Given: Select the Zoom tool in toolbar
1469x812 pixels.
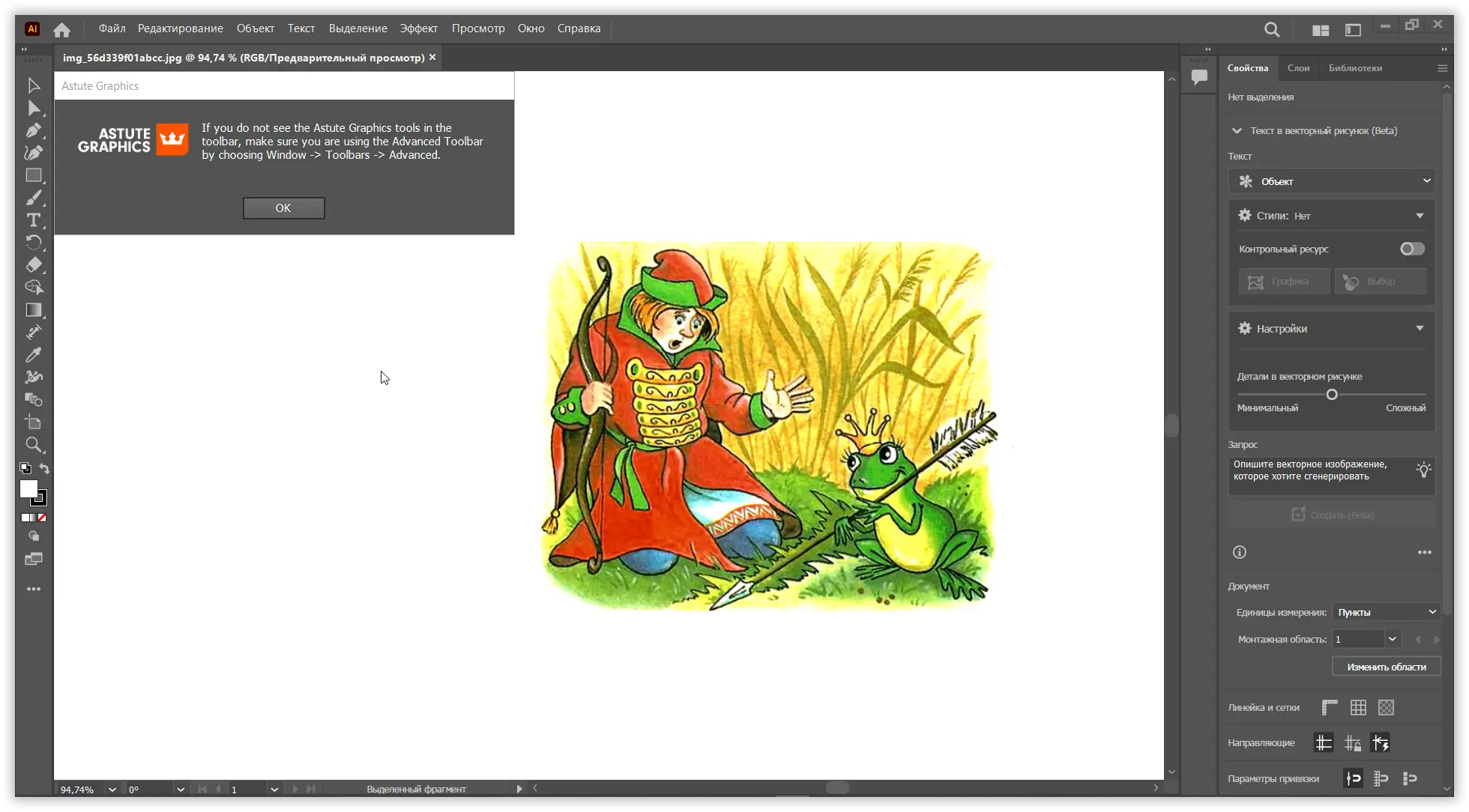Looking at the screenshot, I should (x=33, y=445).
